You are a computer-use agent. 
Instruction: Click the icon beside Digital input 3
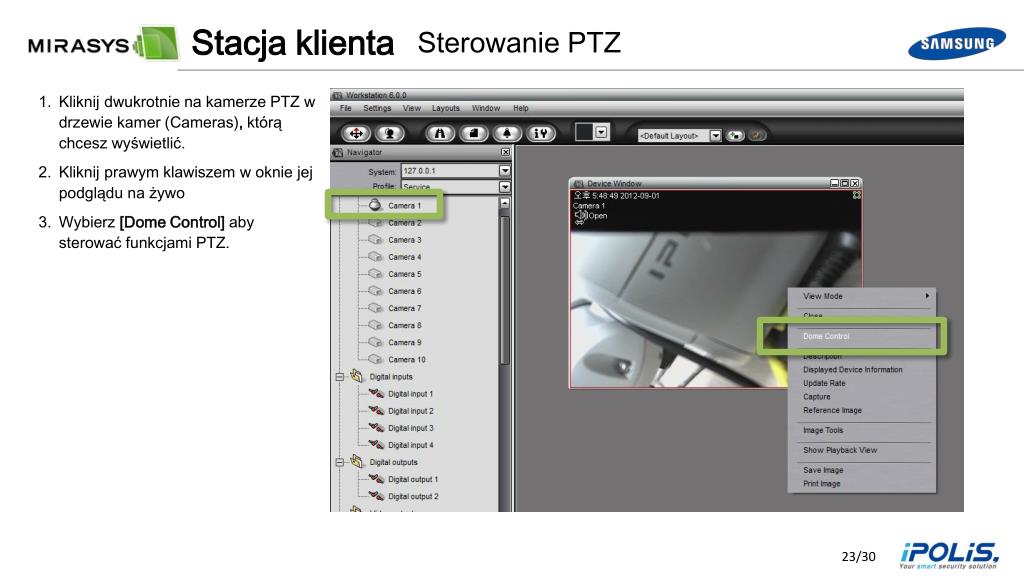pyautogui.click(x=376, y=427)
